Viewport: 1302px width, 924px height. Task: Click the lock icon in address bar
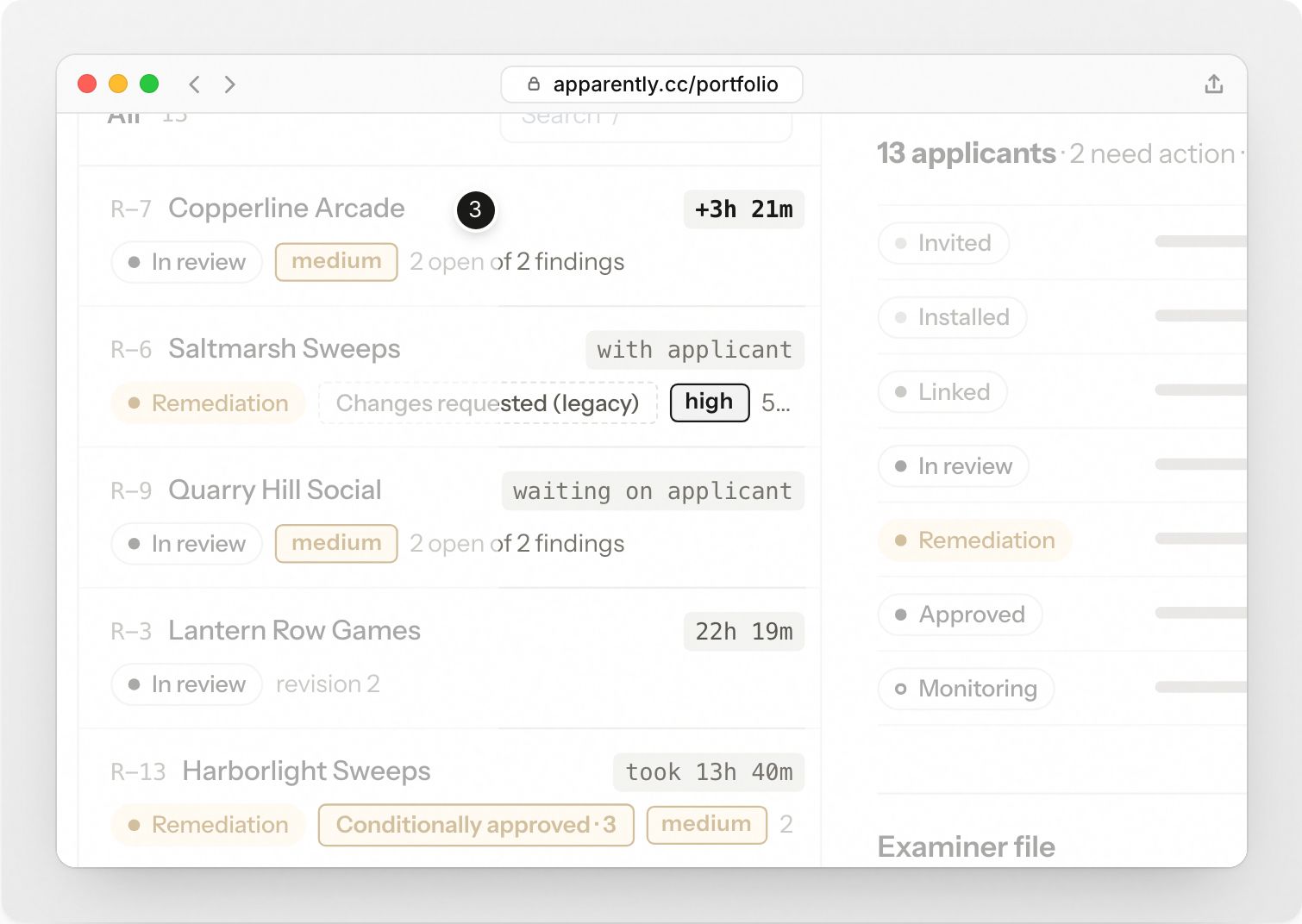pos(534,84)
